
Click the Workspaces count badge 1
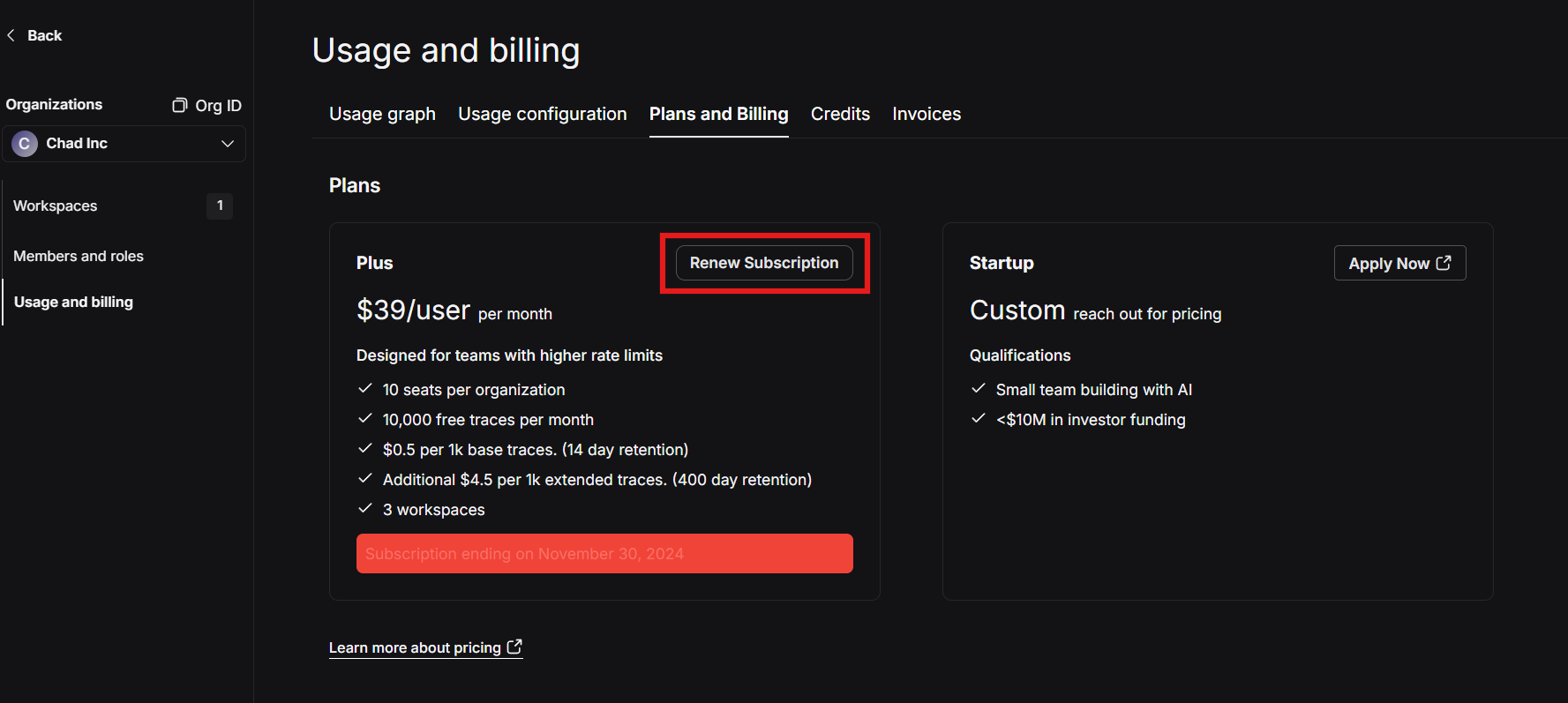pos(220,206)
